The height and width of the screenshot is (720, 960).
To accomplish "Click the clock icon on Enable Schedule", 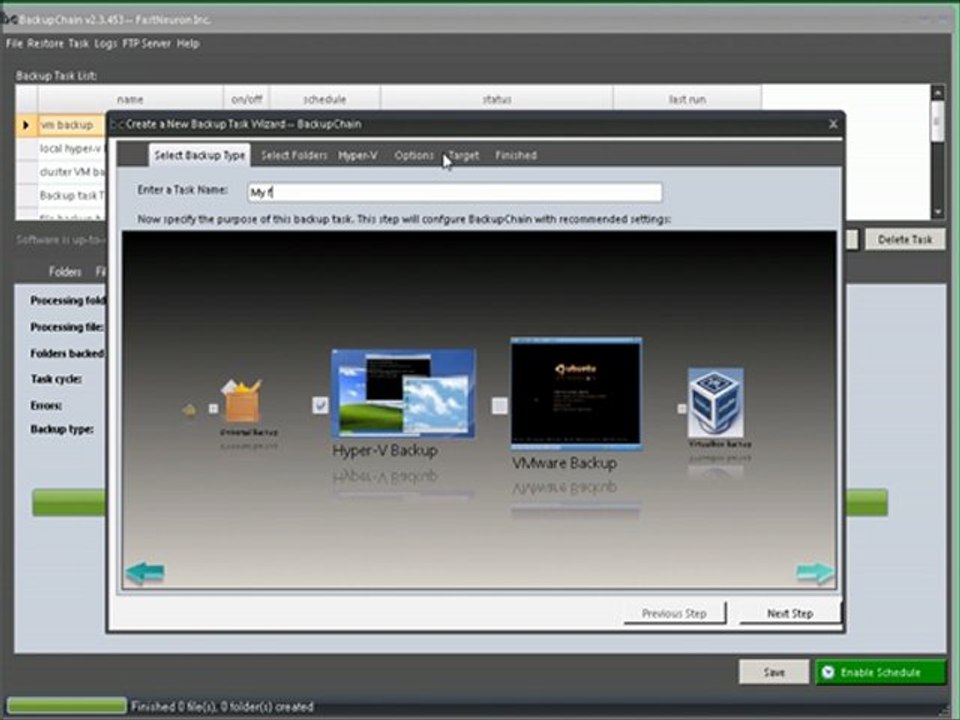I will [828, 672].
